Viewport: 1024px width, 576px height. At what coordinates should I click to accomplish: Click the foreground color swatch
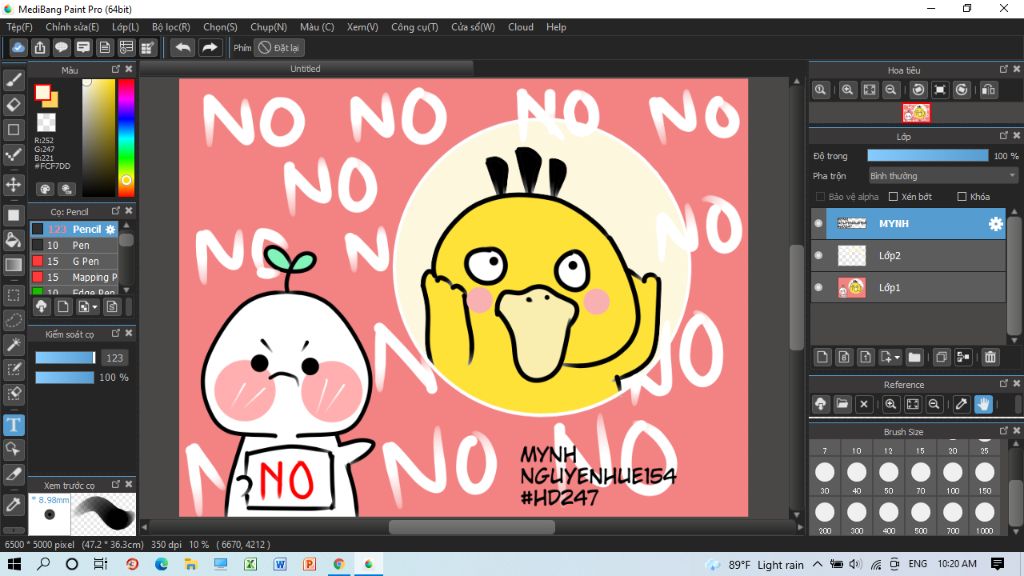(x=43, y=93)
